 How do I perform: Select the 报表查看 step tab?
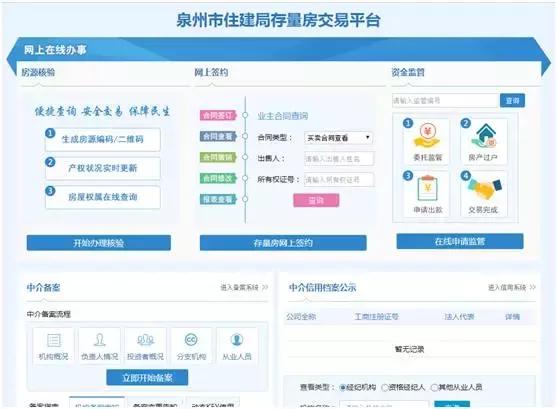click(218, 199)
